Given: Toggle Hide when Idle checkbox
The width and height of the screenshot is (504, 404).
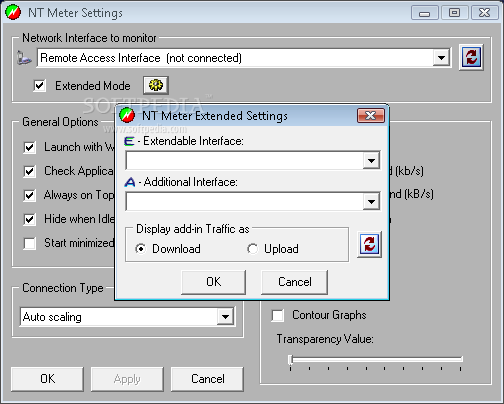Looking at the screenshot, I should pyautogui.click(x=30, y=219).
